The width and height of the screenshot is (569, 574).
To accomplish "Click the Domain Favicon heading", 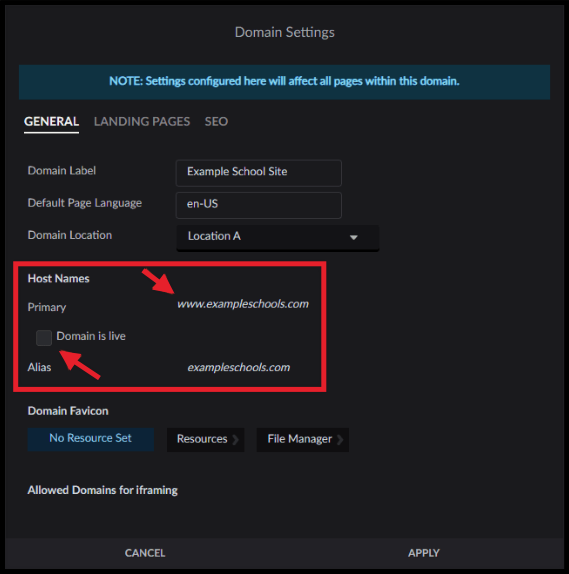I will 68,411.
